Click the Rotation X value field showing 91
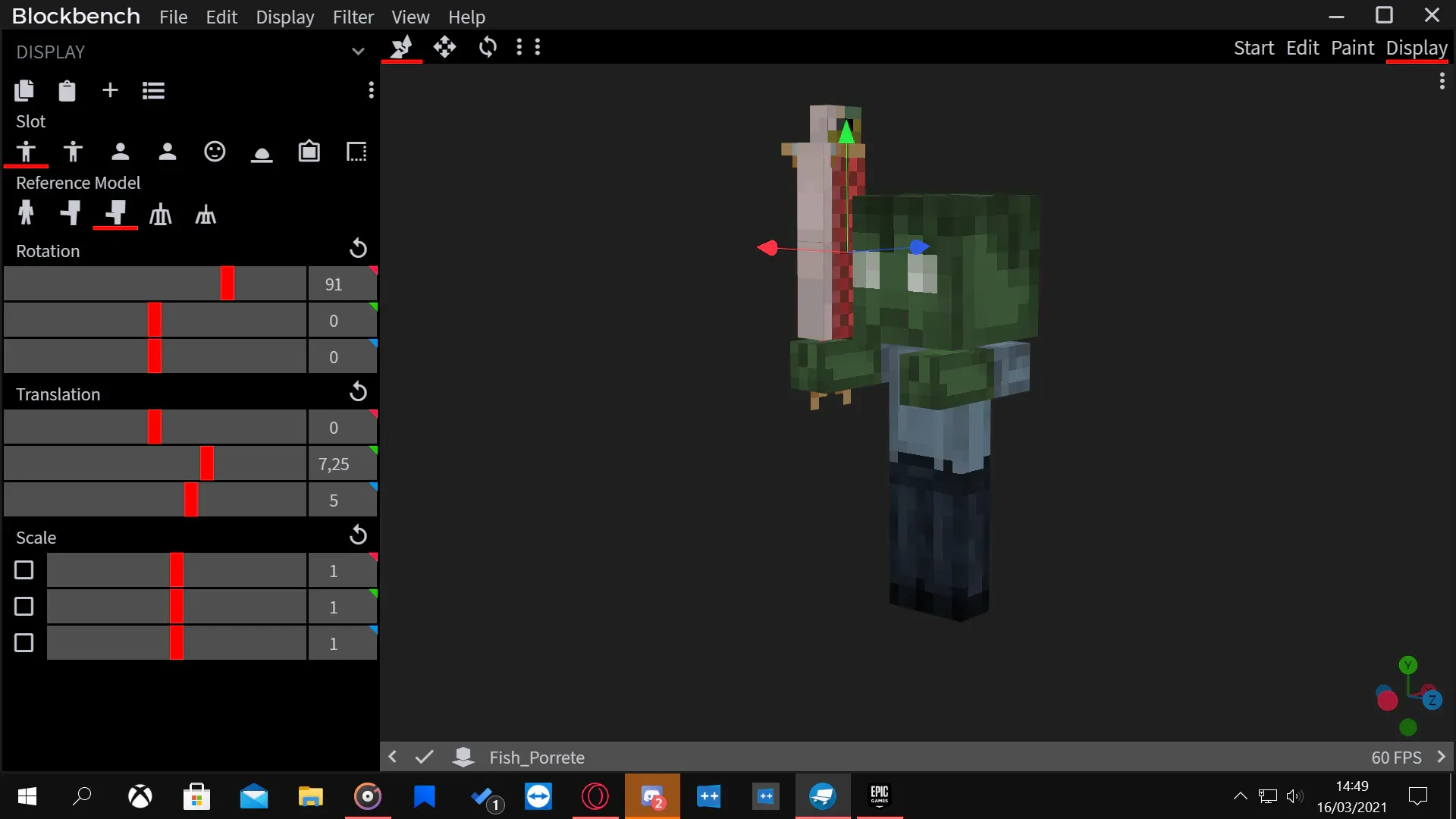The width and height of the screenshot is (1456, 819). click(342, 284)
